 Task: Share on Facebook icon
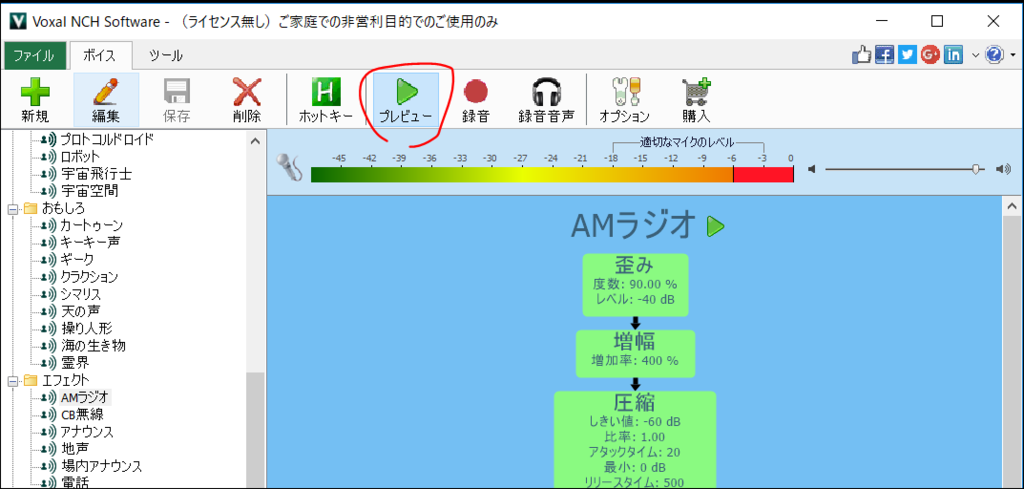(x=884, y=55)
